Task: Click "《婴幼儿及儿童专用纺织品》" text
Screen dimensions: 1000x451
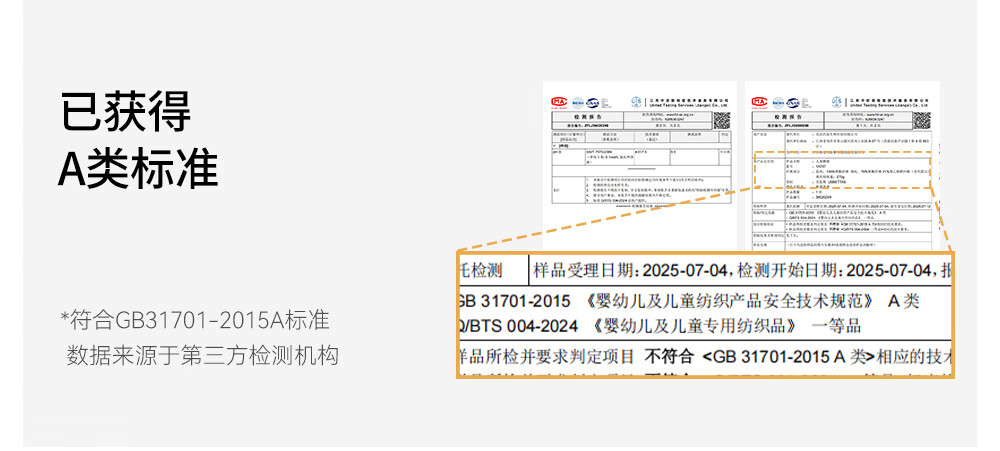Action: pos(694,326)
